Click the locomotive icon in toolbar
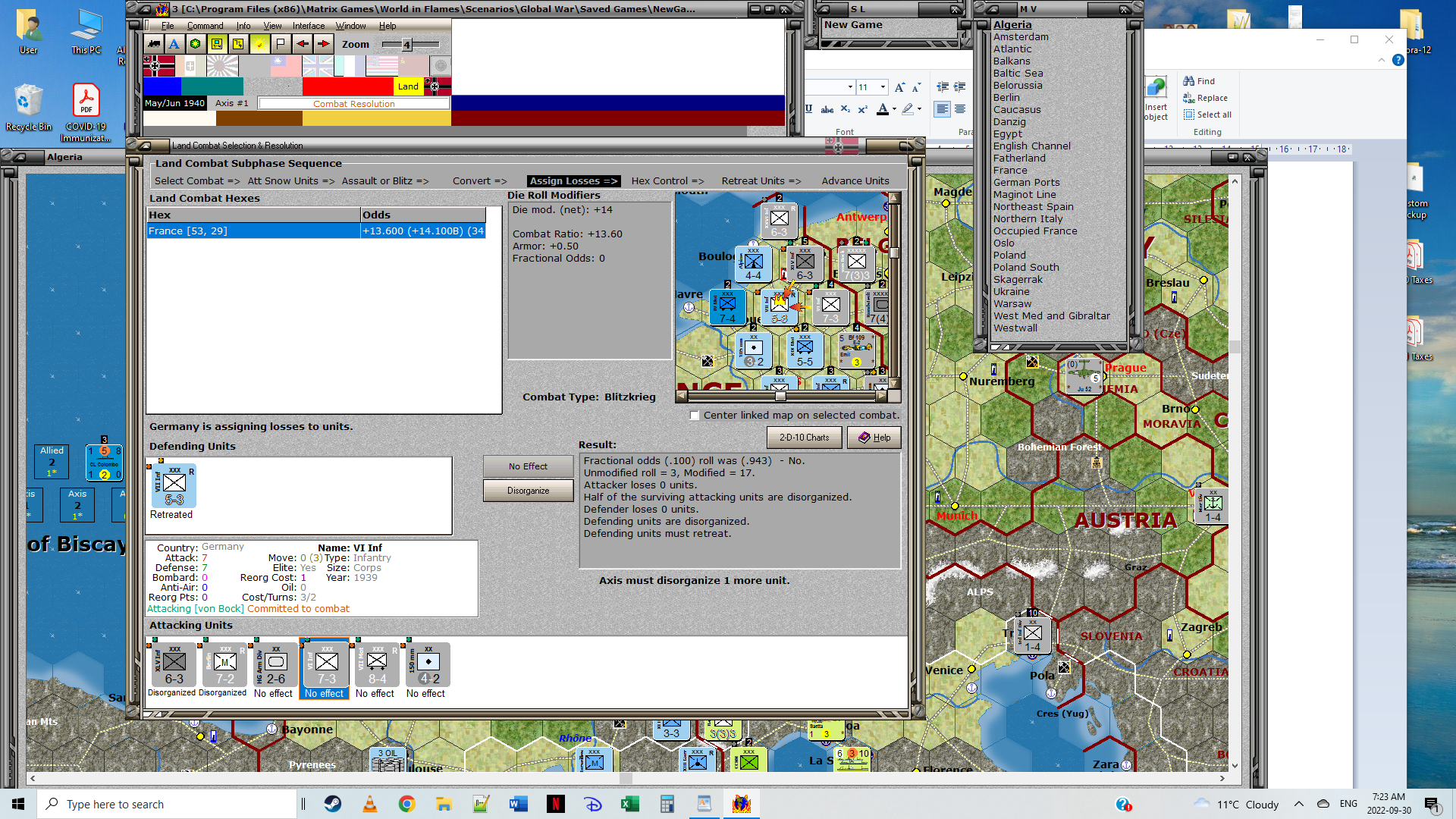The image size is (1456, 819). [154, 44]
